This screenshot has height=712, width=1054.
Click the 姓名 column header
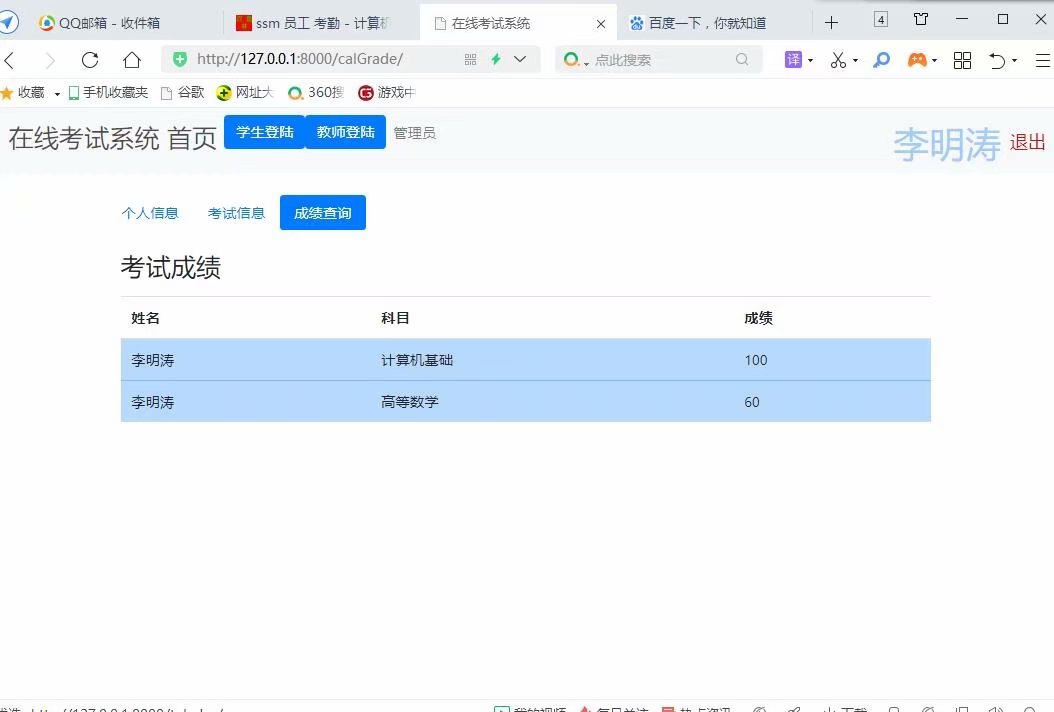(145, 318)
